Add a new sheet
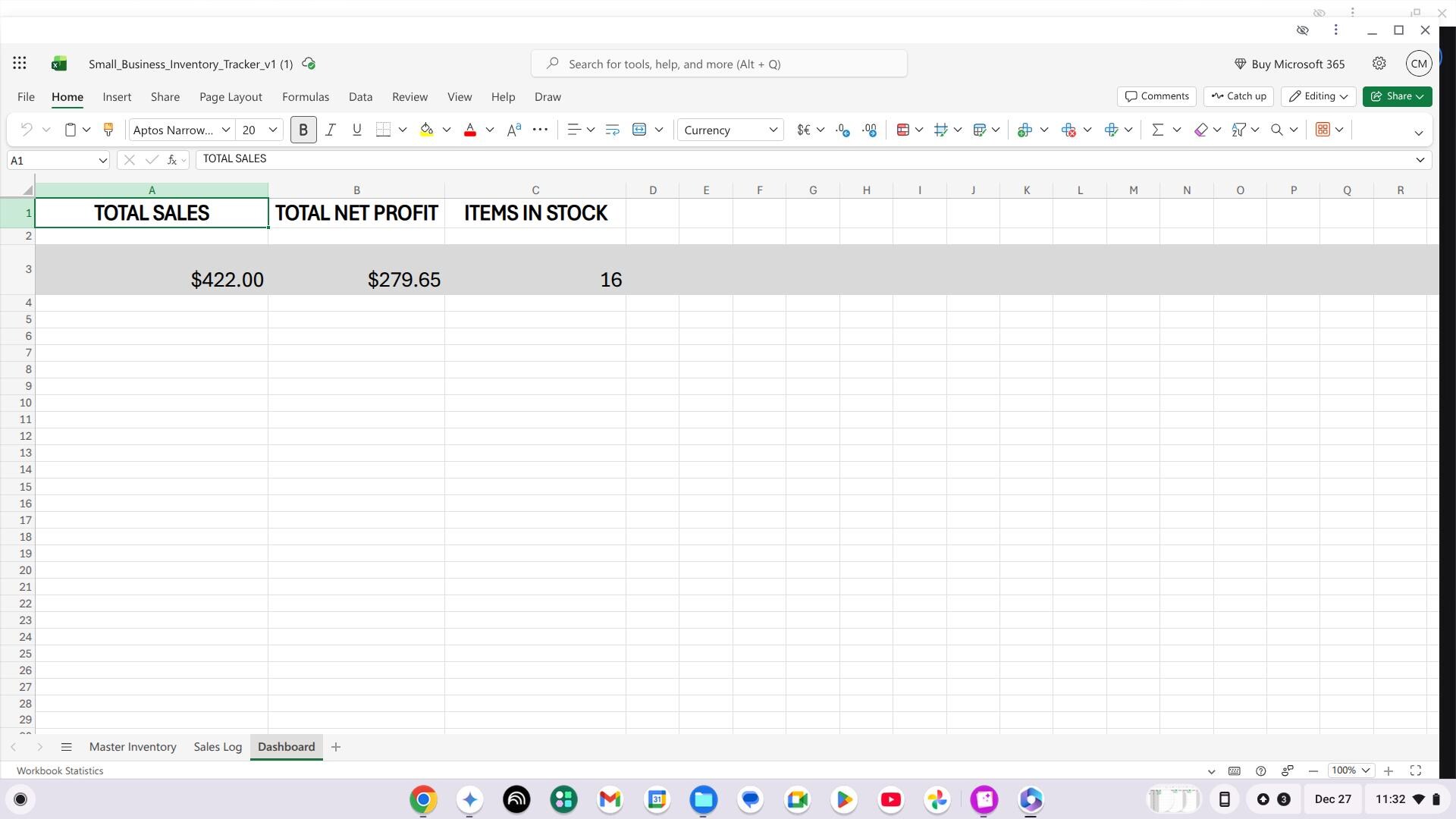Viewport: 1456px width, 819px height. pyautogui.click(x=336, y=747)
